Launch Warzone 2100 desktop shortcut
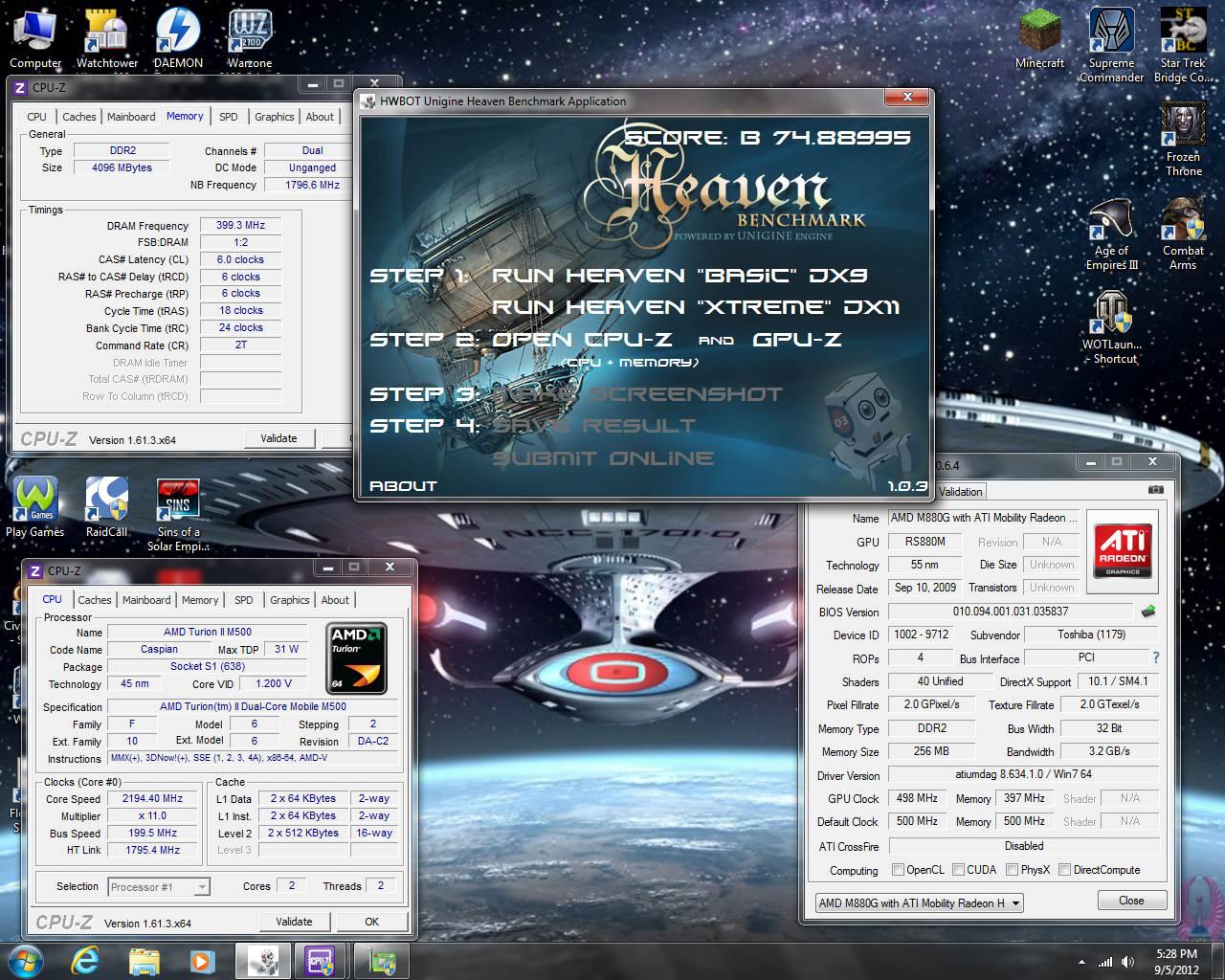The width and height of the screenshot is (1225, 980). pyautogui.click(x=250, y=38)
